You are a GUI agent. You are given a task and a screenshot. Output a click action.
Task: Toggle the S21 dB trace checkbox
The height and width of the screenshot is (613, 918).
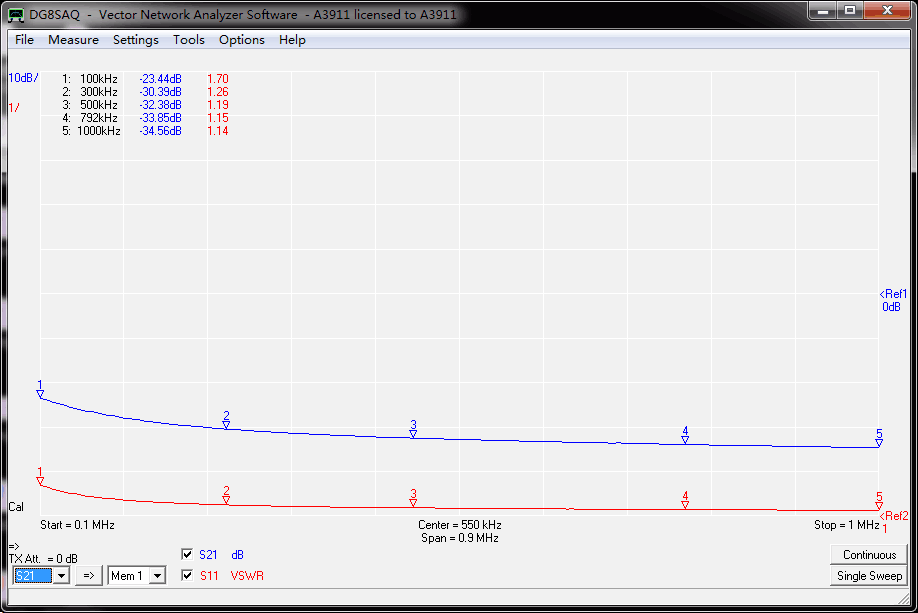187,554
